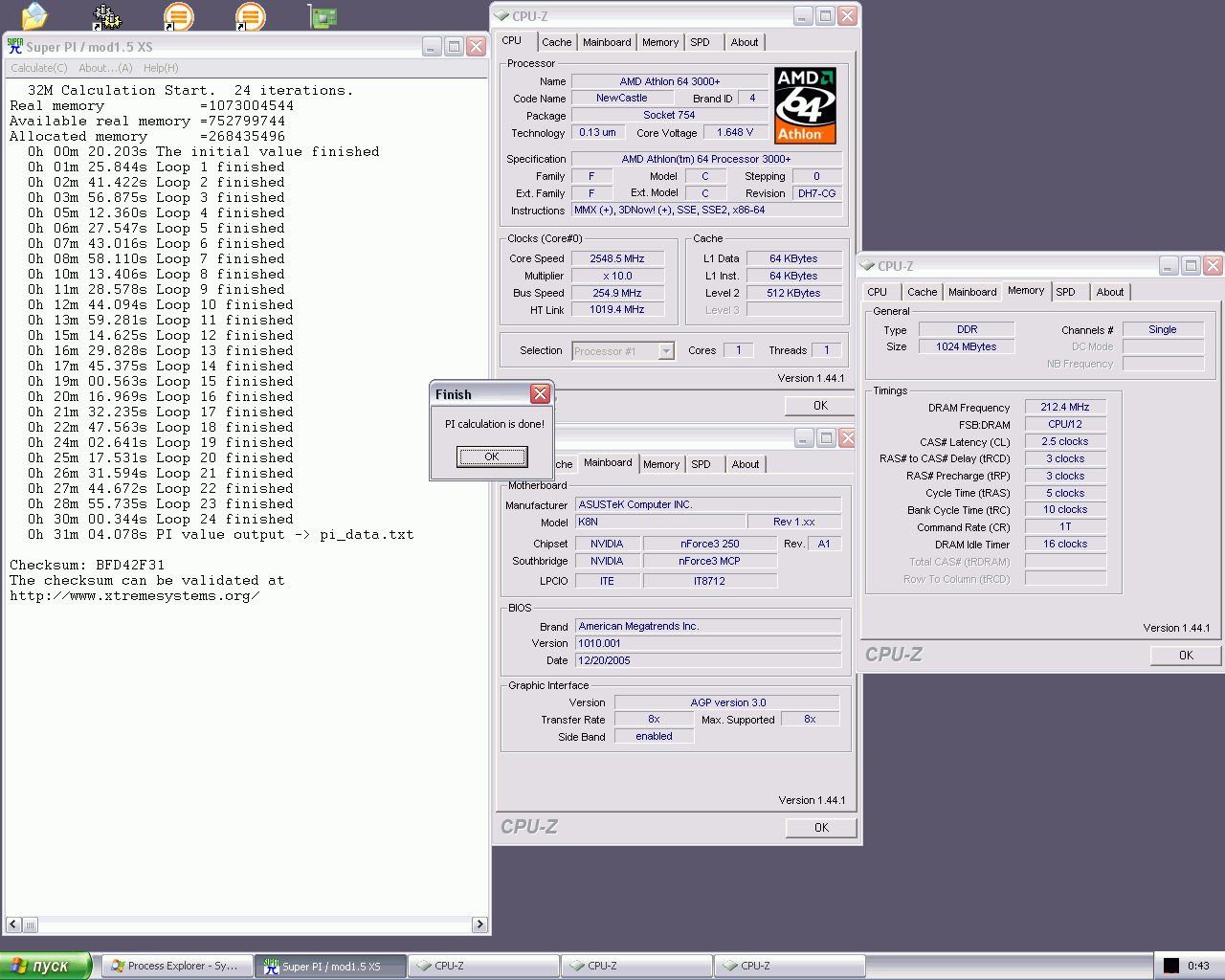This screenshot has height=980, width=1225.
Task: Click the DRAM Frequency value 212.4 MHz
Action: (x=1065, y=407)
